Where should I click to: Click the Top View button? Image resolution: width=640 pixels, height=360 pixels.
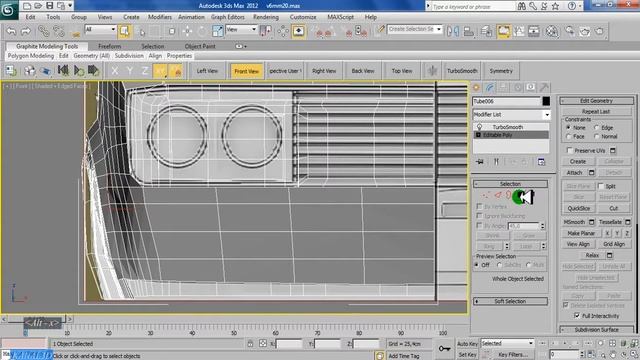(402, 71)
